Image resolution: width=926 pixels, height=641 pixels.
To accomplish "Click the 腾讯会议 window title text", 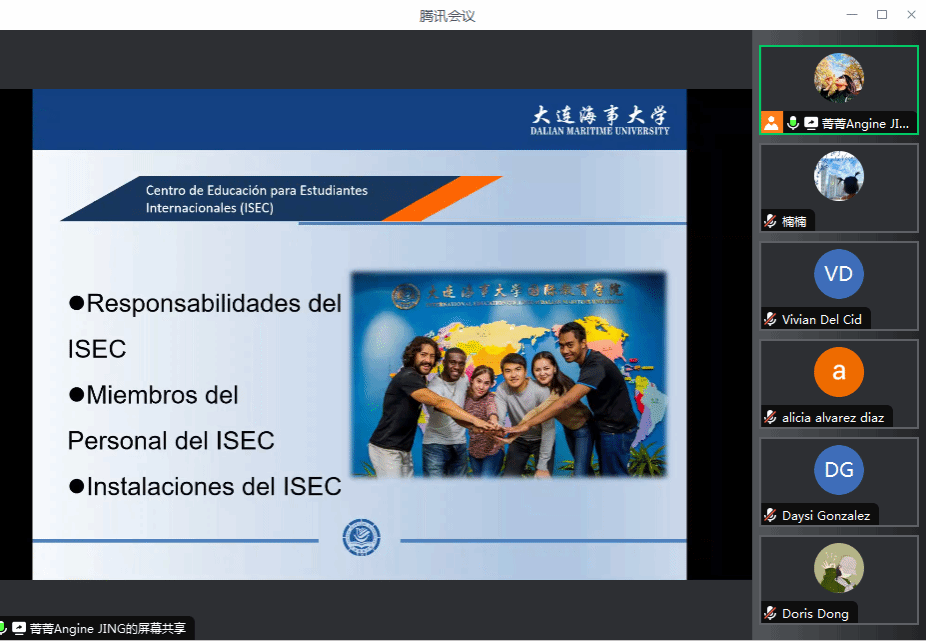I will click(447, 15).
